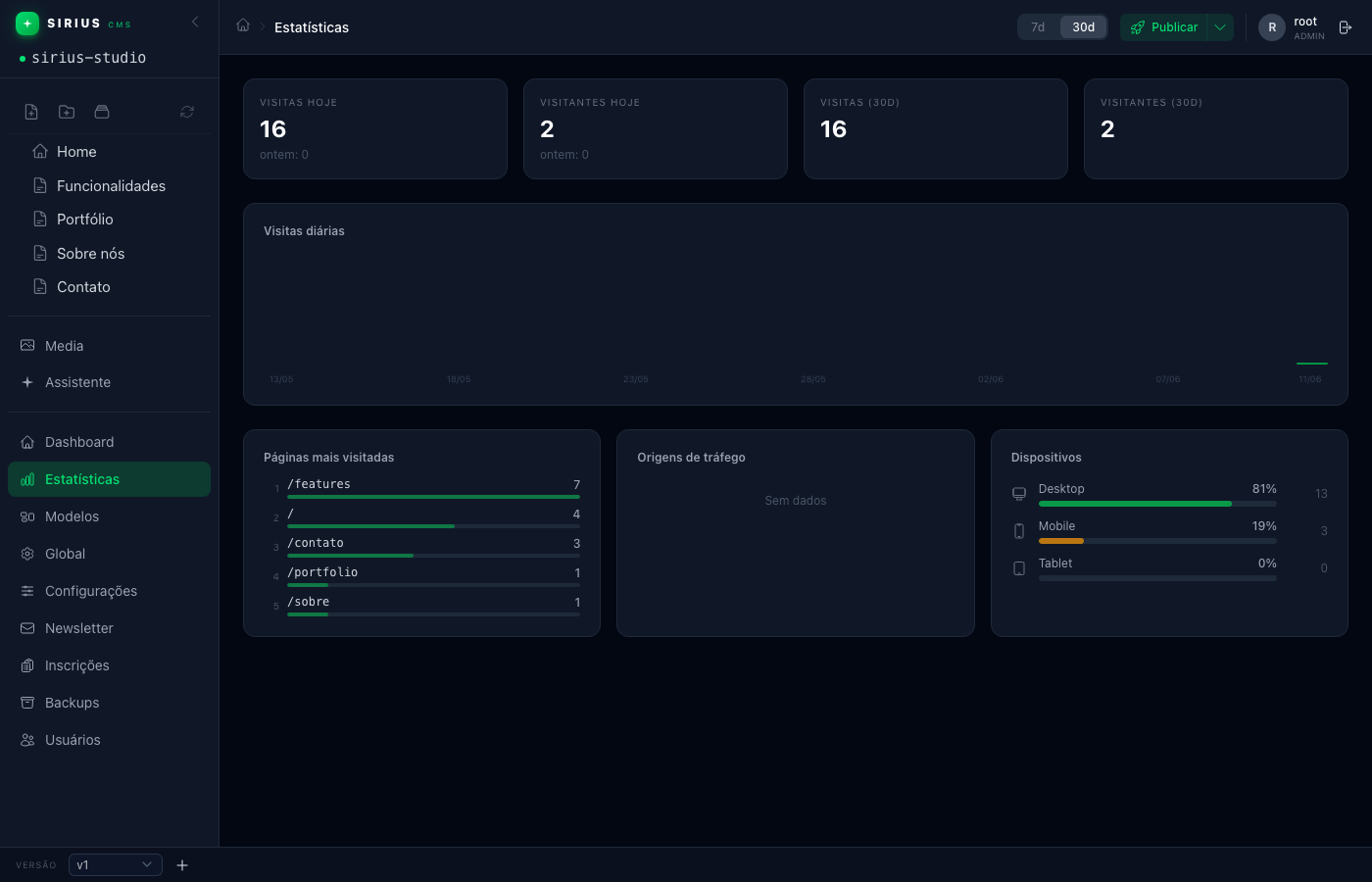
Task: Click the Sem dados text
Action: (796, 501)
